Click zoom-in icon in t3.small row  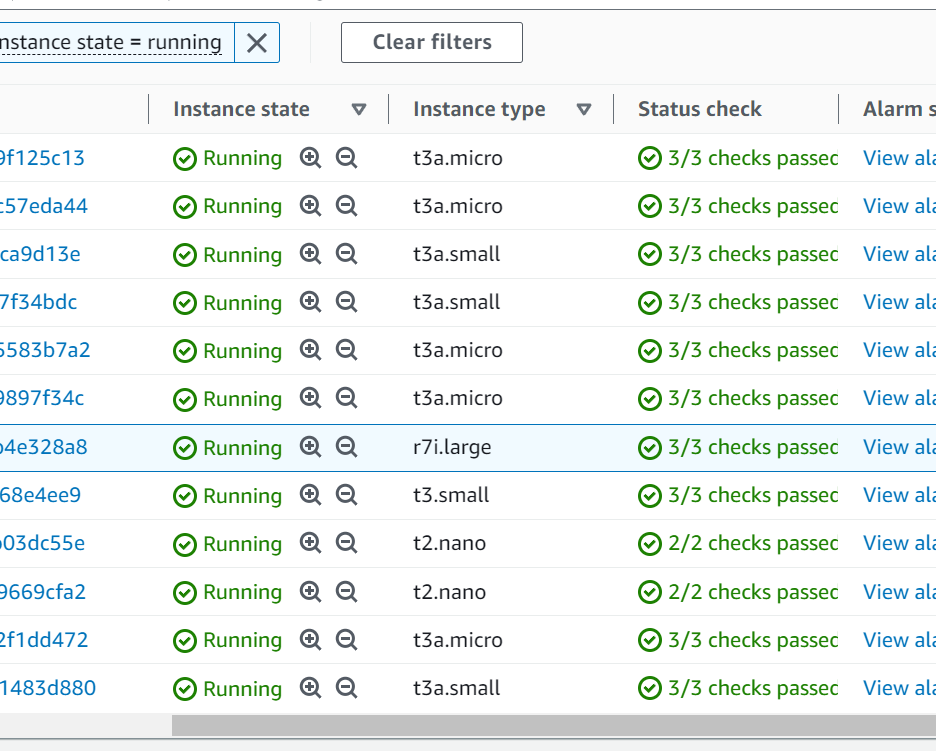[x=311, y=495]
